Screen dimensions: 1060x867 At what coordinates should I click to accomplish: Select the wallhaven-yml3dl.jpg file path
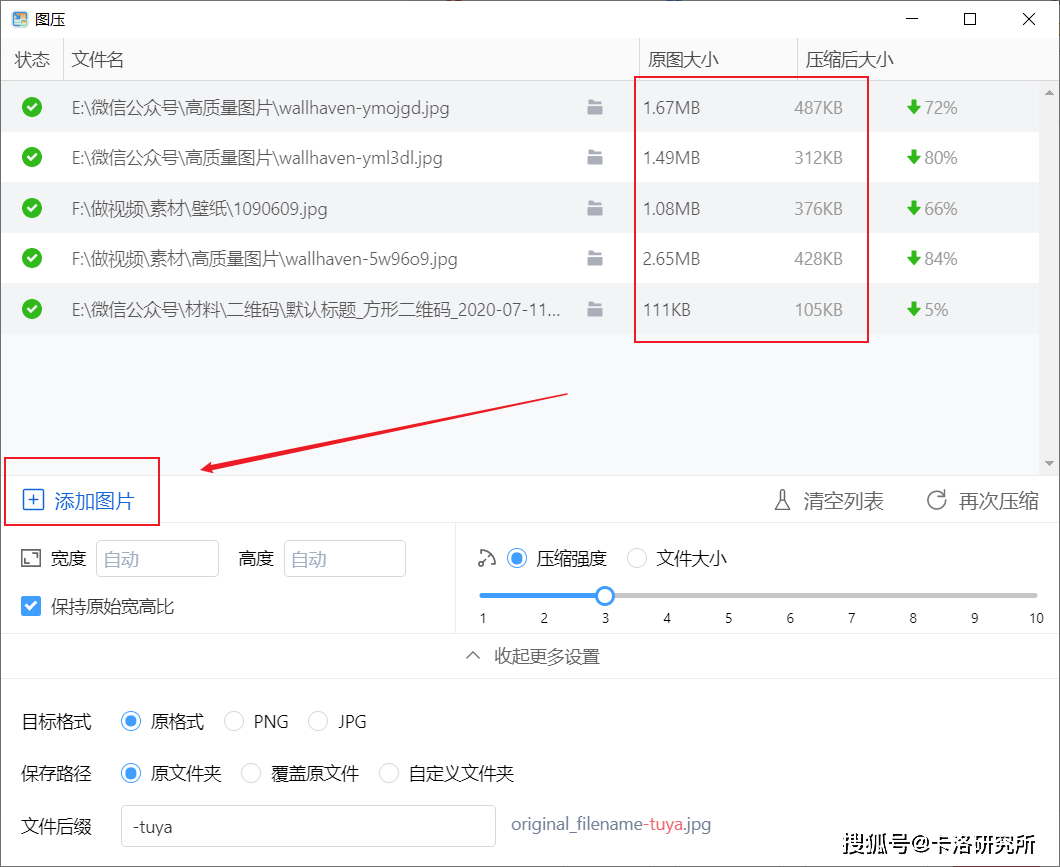tap(257, 157)
